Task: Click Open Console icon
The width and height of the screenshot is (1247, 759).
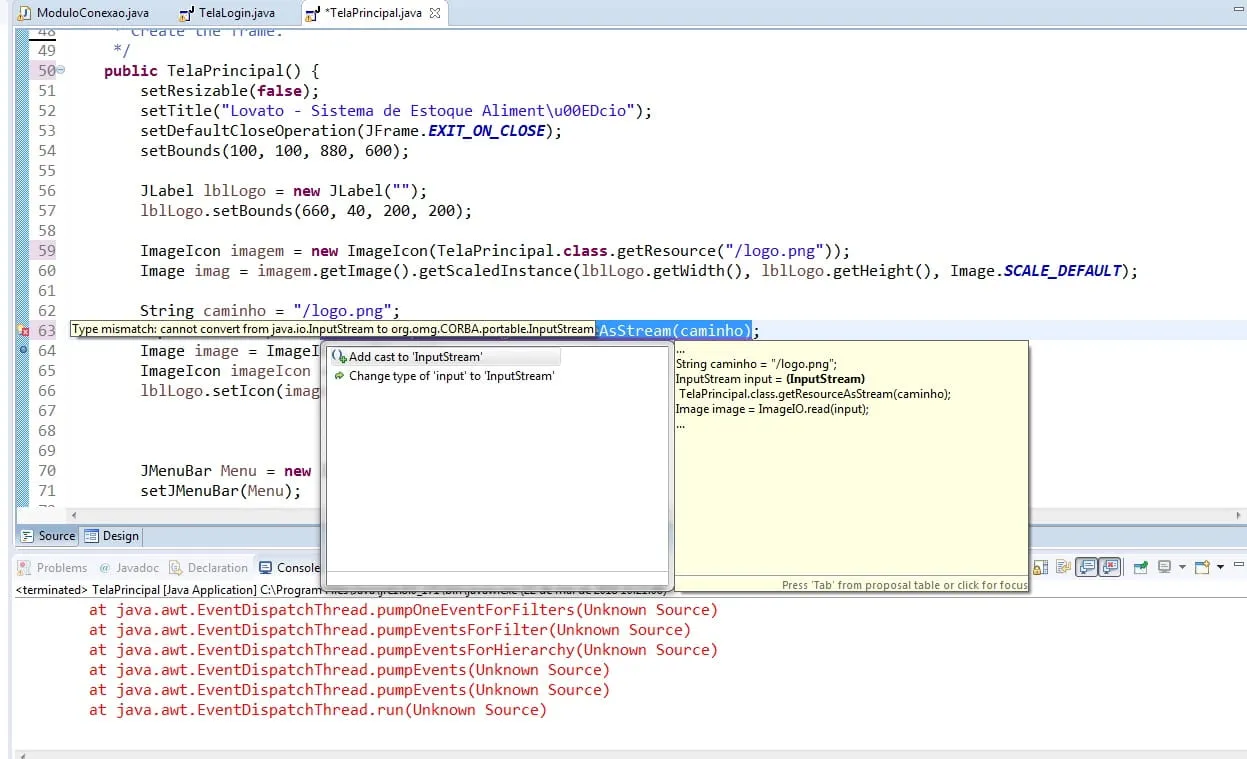Action: click(x=1202, y=567)
